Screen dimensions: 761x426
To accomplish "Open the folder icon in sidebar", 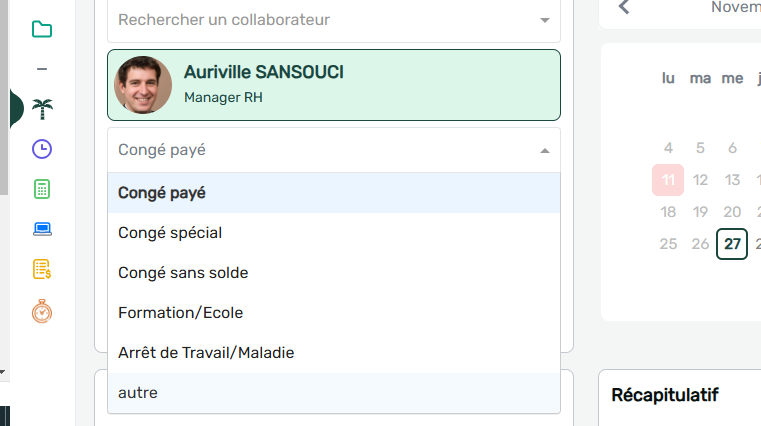I will pyautogui.click(x=41, y=29).
